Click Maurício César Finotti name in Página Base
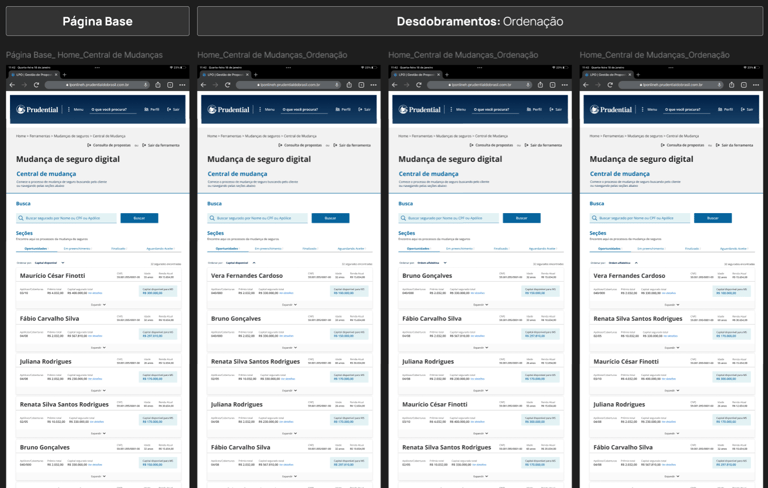 [52, 276]
